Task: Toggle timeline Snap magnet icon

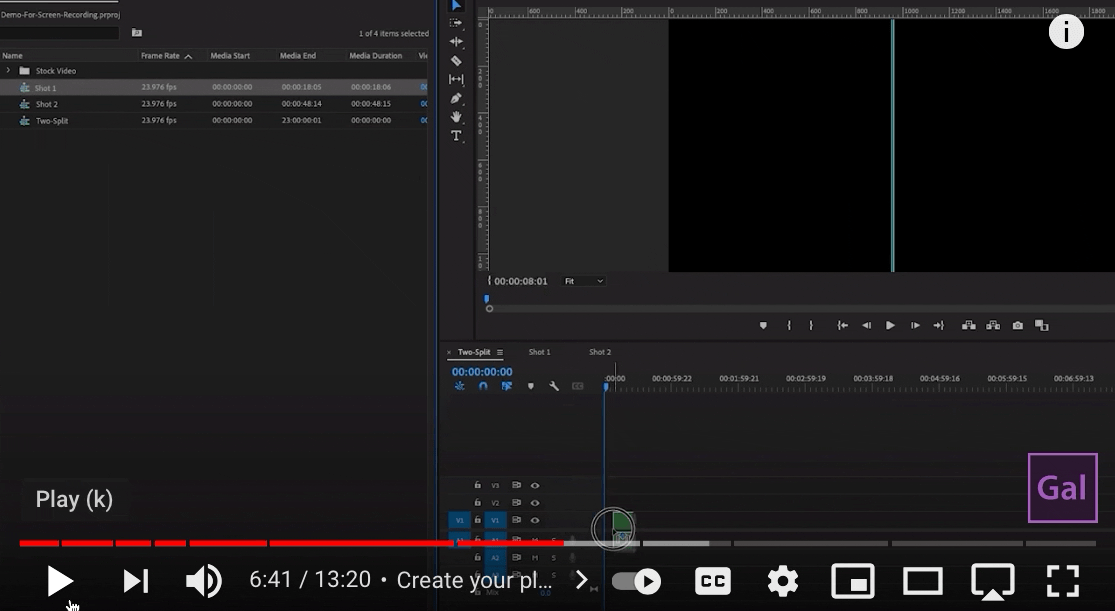Action: (x=483, y=386)
